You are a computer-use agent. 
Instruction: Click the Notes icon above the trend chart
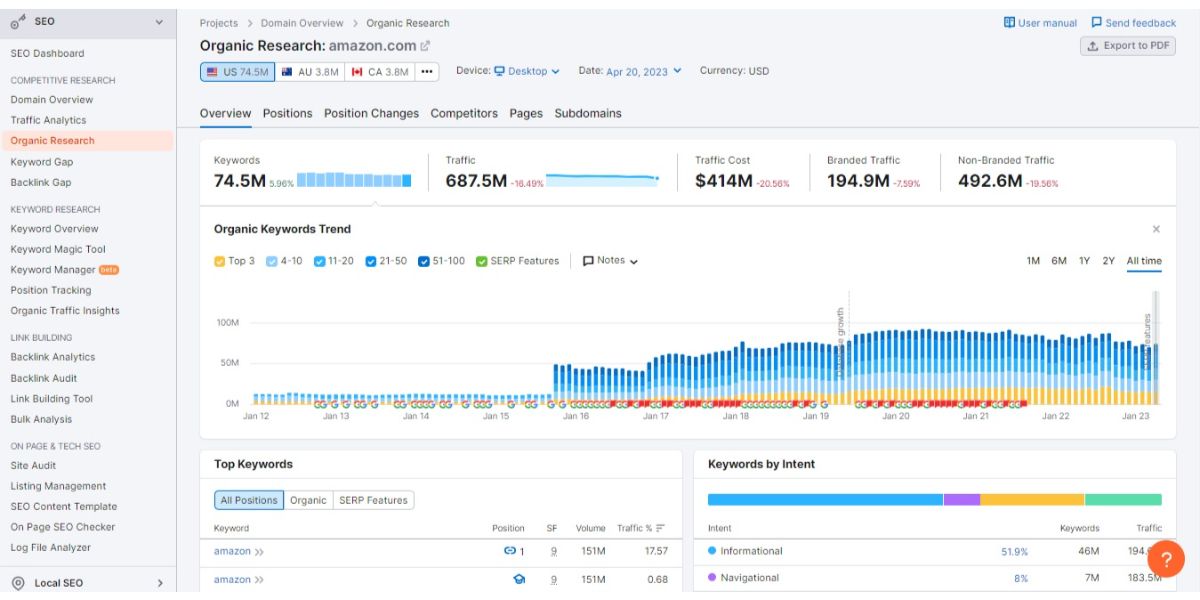tap(587, 260)
